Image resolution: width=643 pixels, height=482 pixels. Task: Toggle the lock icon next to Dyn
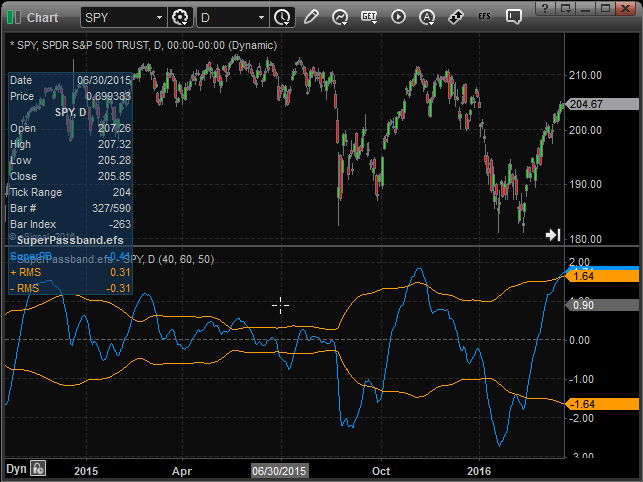click(x=38, y=468)
